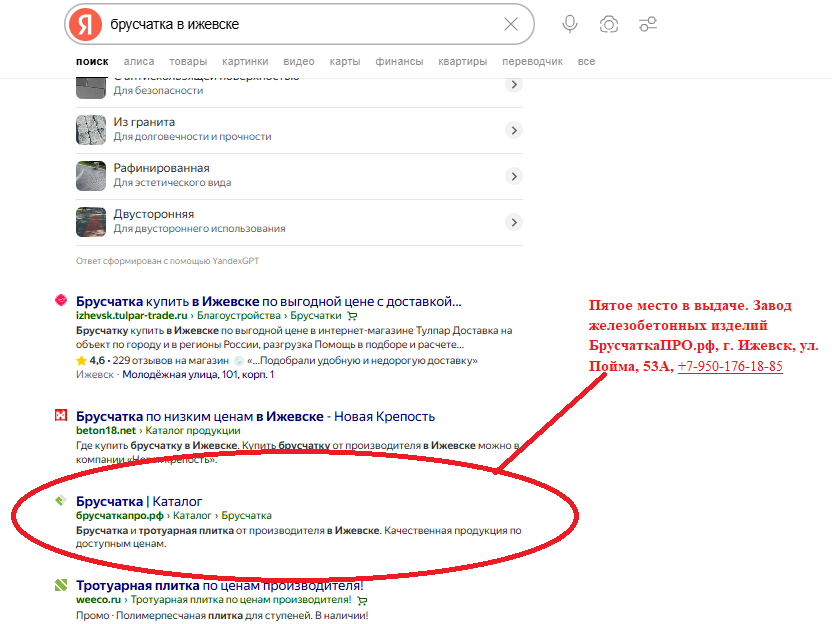Open search settings sliders icon
832x624 pixels.
(x=648, y=24)
